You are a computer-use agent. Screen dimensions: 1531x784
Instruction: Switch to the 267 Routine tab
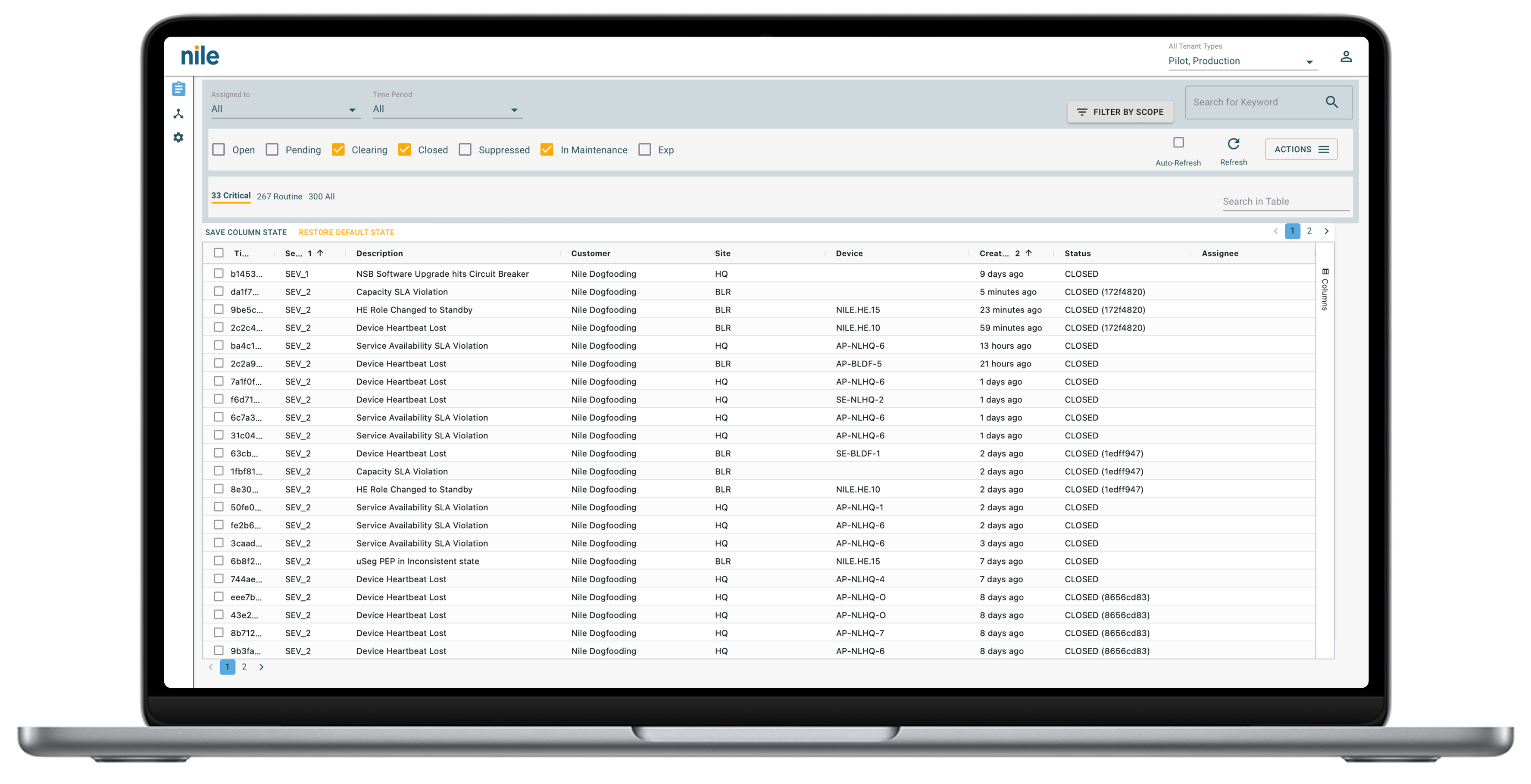(x=279, y=197)
